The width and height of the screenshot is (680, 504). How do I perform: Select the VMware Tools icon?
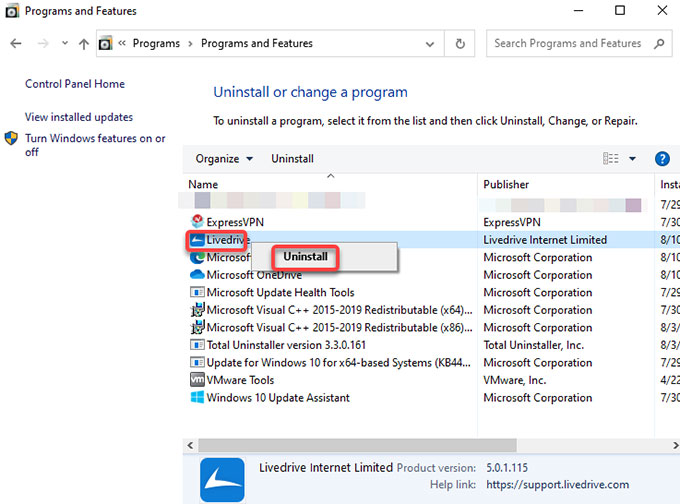click(x=197, y=380)
